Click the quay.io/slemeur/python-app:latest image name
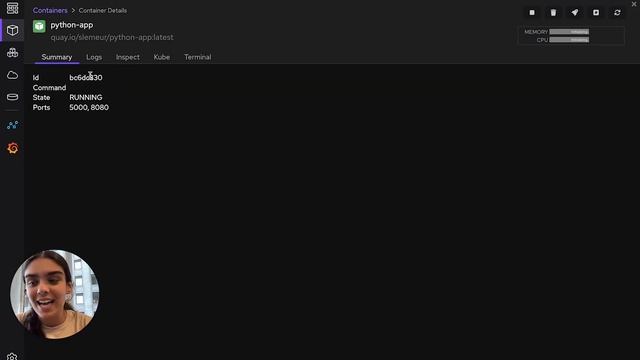The image size is (640, 360). pyautogui.click(x=112, y=37)
